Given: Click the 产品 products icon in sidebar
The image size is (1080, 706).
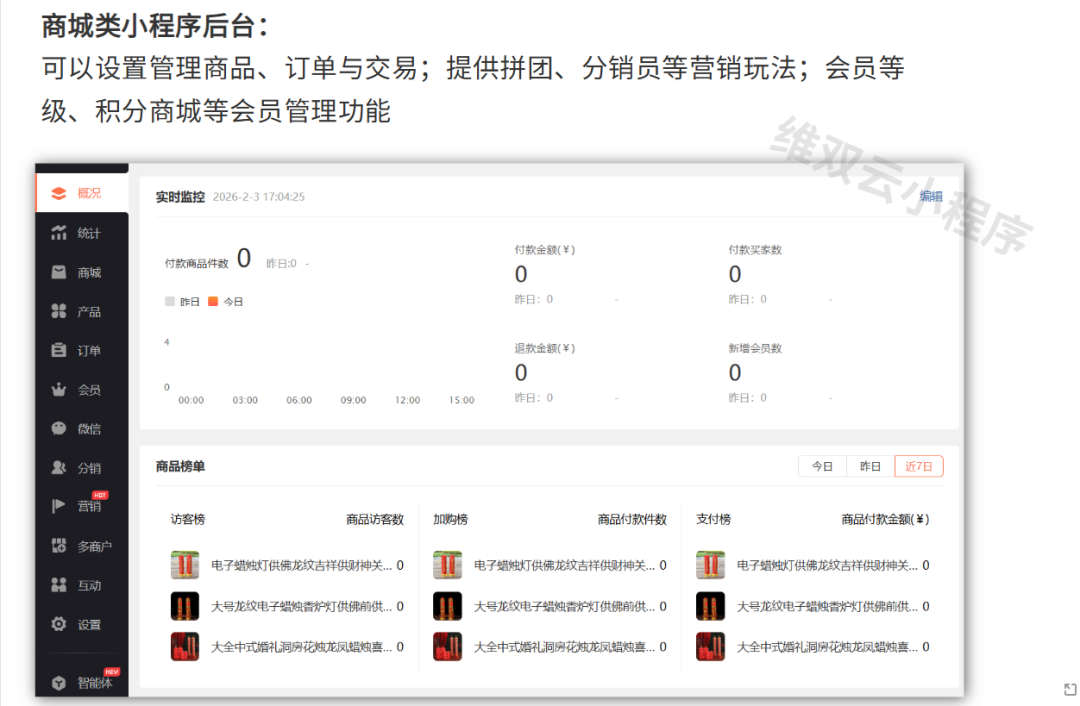Looking at the screenshot, I should click(59, 311).
